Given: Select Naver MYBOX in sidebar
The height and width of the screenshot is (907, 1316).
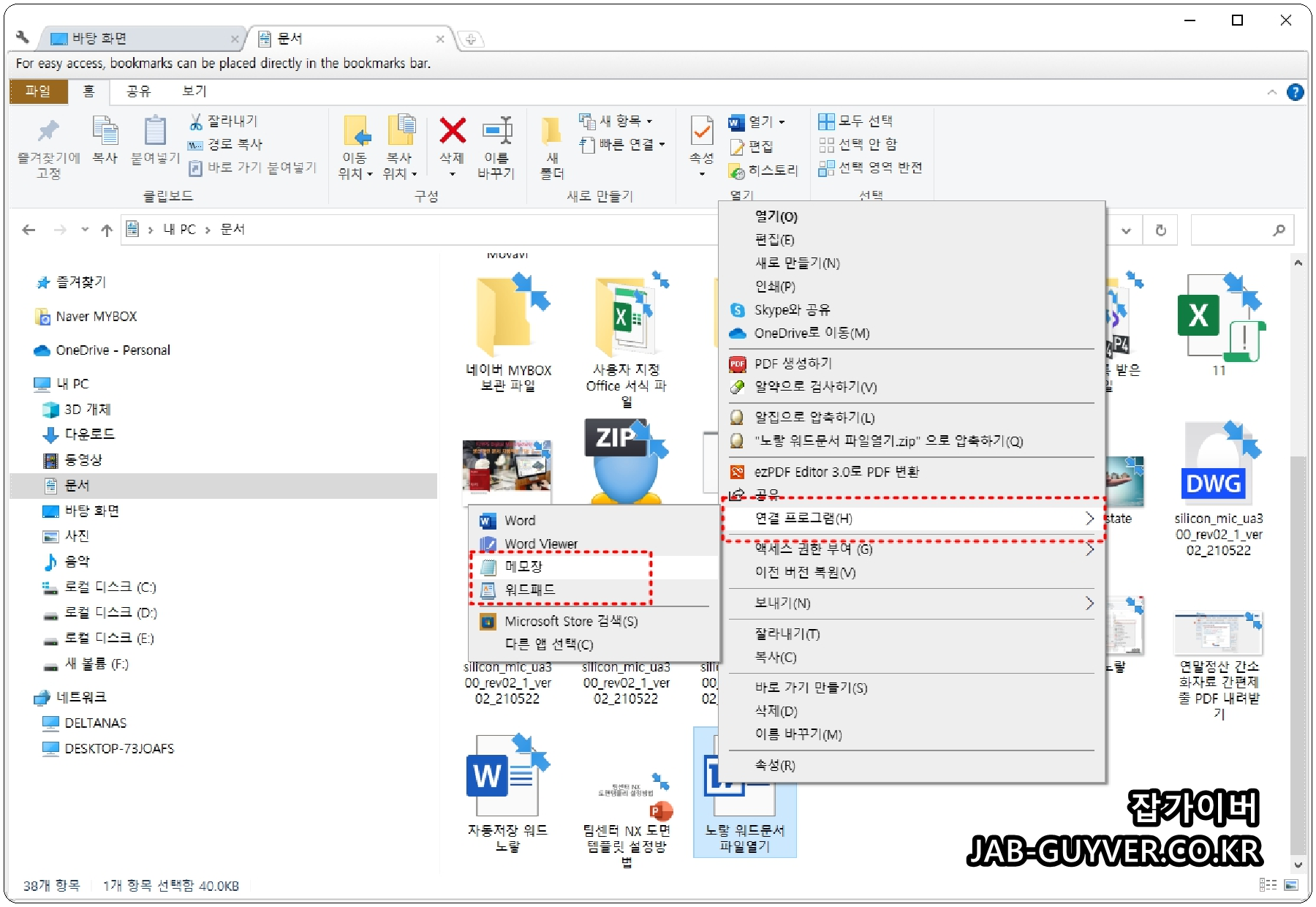Looking at the screenshot, I should tap(86, 317).
